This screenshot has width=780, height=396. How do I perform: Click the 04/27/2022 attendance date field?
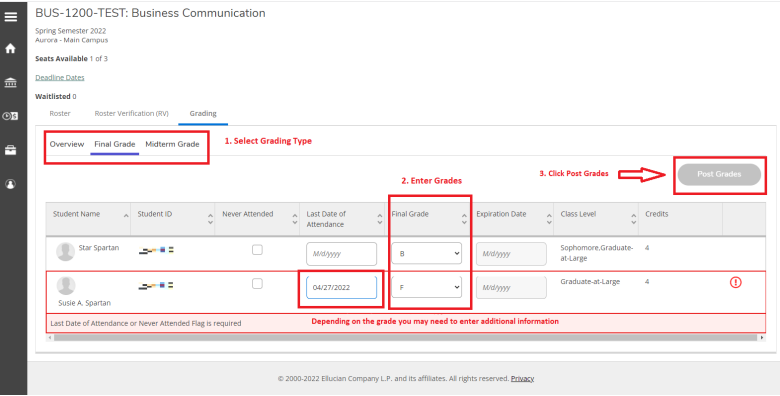[341, 288]
